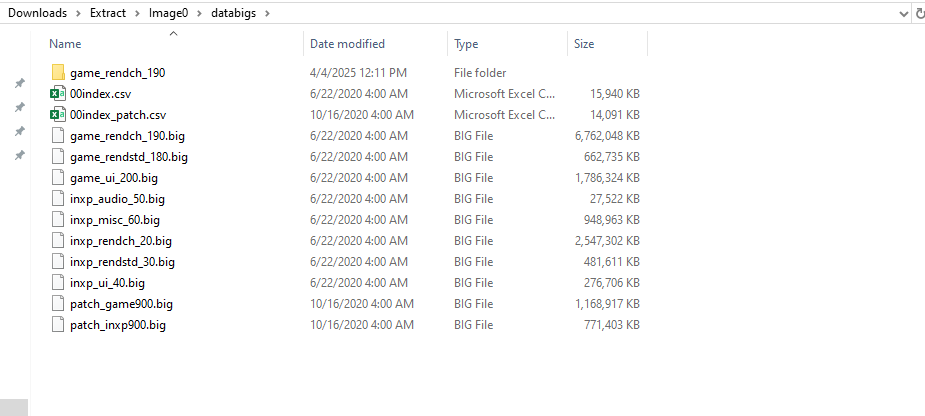
Task: Click the 00index.csv Excel file icon
Action: 58,94
